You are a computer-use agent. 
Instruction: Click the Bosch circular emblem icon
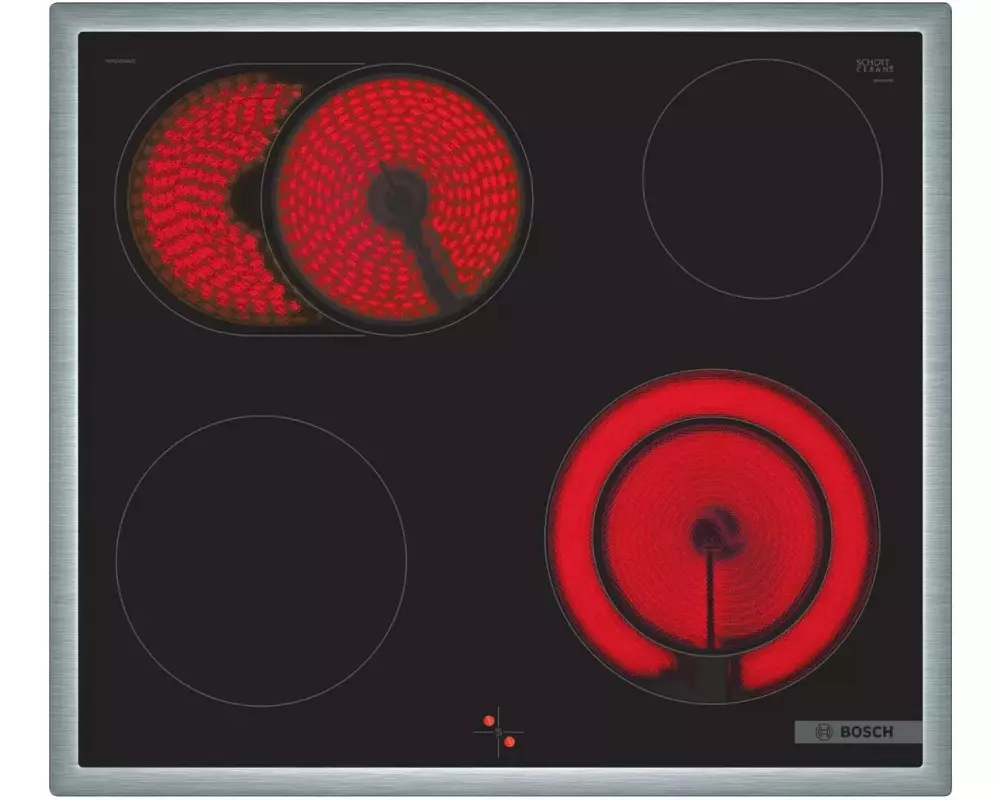[824, 732]
